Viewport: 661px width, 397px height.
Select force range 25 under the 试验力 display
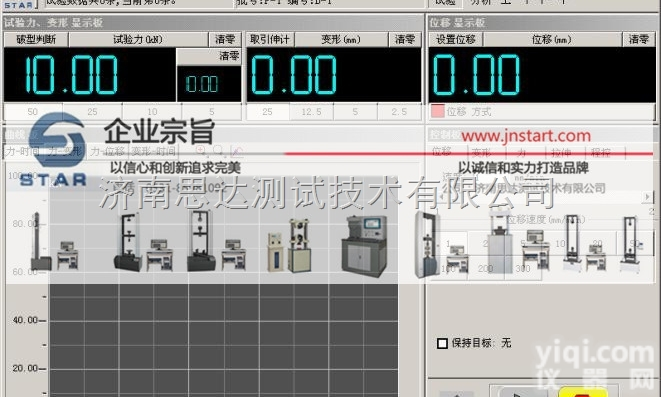click(92, 112)
